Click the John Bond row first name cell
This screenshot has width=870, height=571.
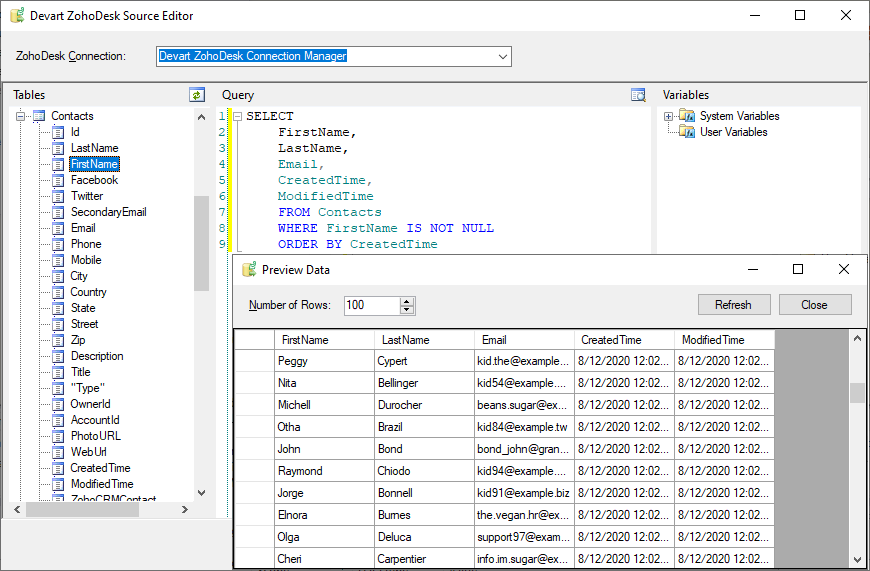point(323,449)
